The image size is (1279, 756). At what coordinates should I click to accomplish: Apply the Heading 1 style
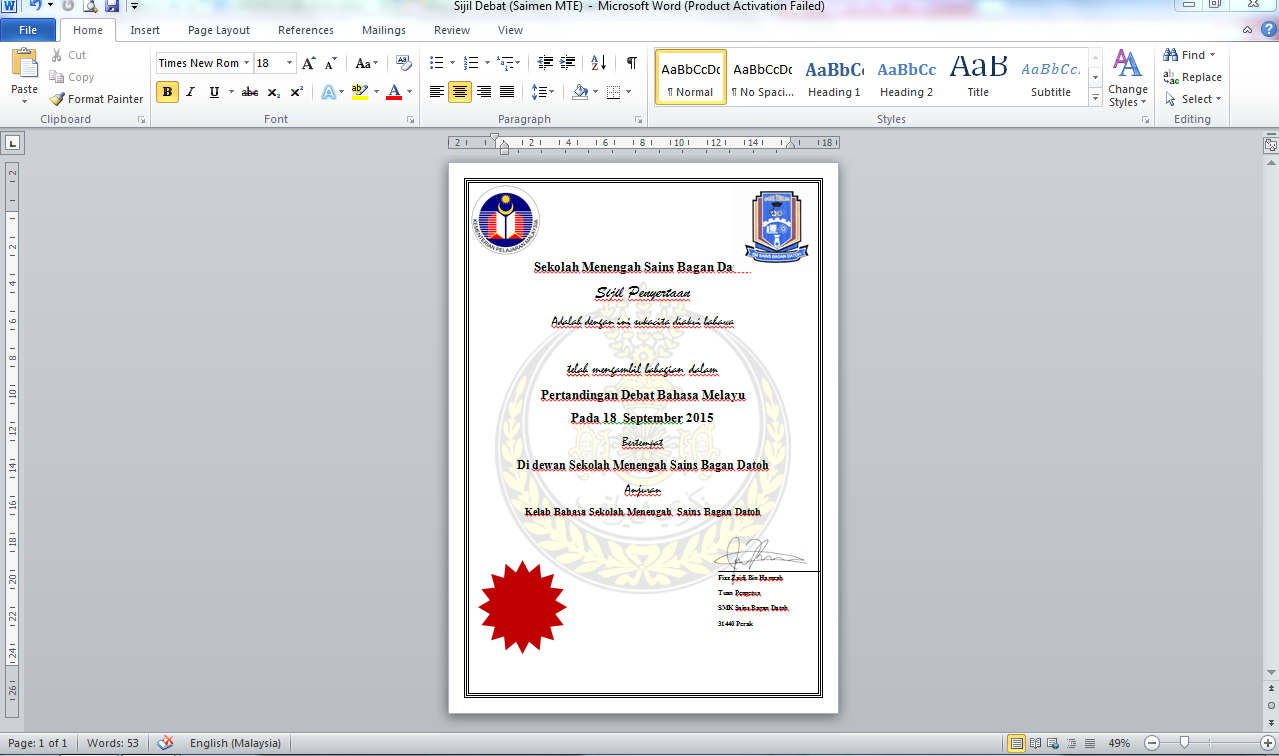(x=834, y=77)
